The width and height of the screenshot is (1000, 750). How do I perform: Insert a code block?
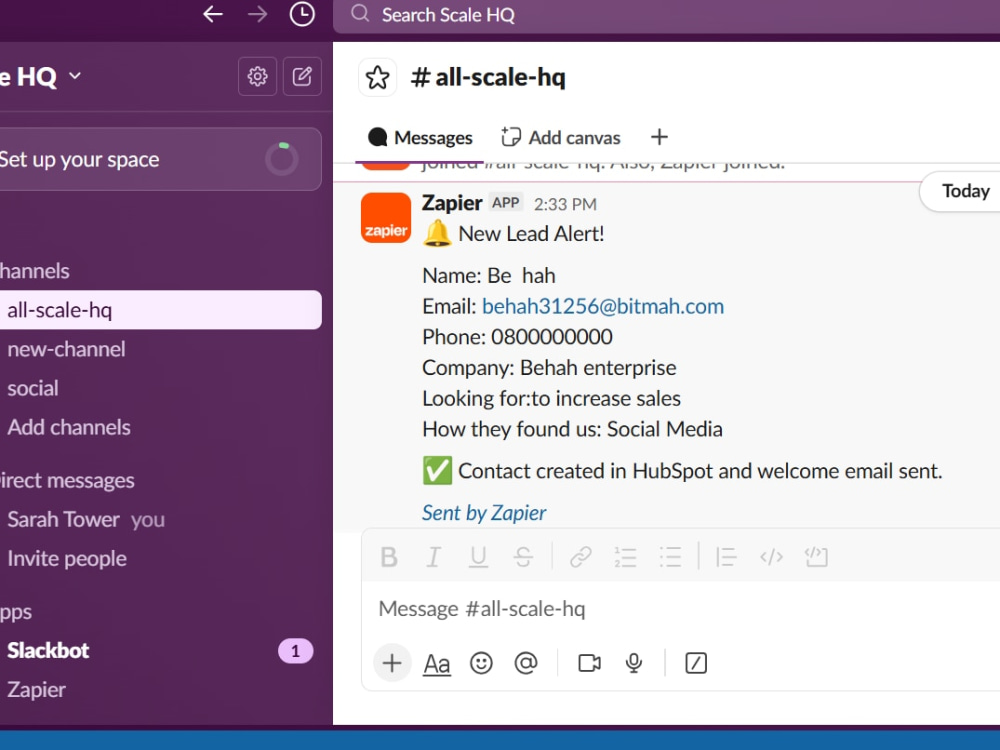click(816, 557)
